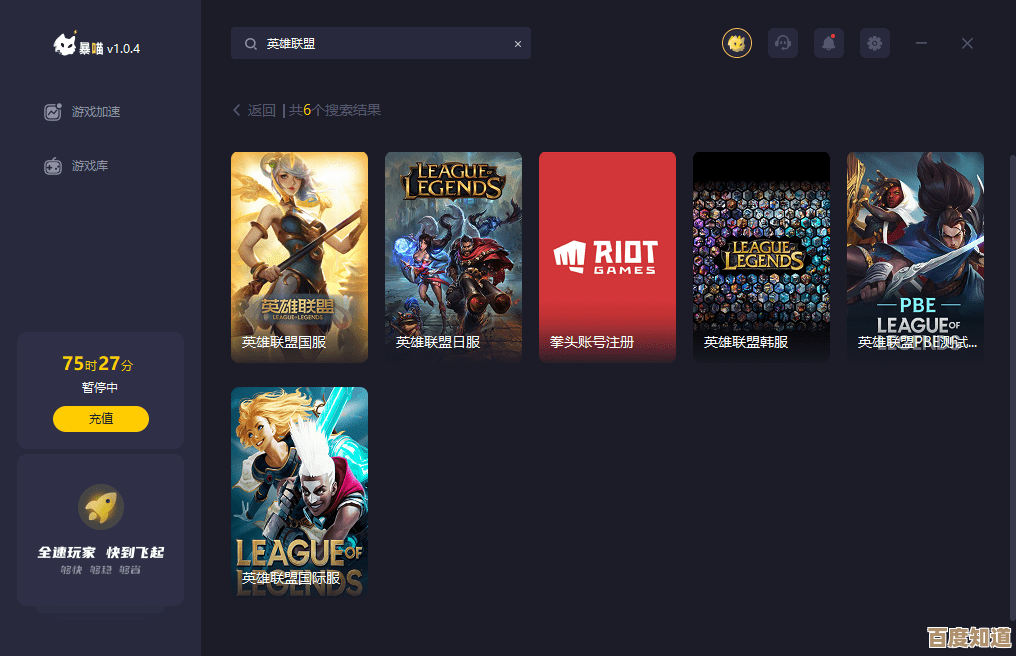Open 游戏库 in the sidebar

pos(89,166)
